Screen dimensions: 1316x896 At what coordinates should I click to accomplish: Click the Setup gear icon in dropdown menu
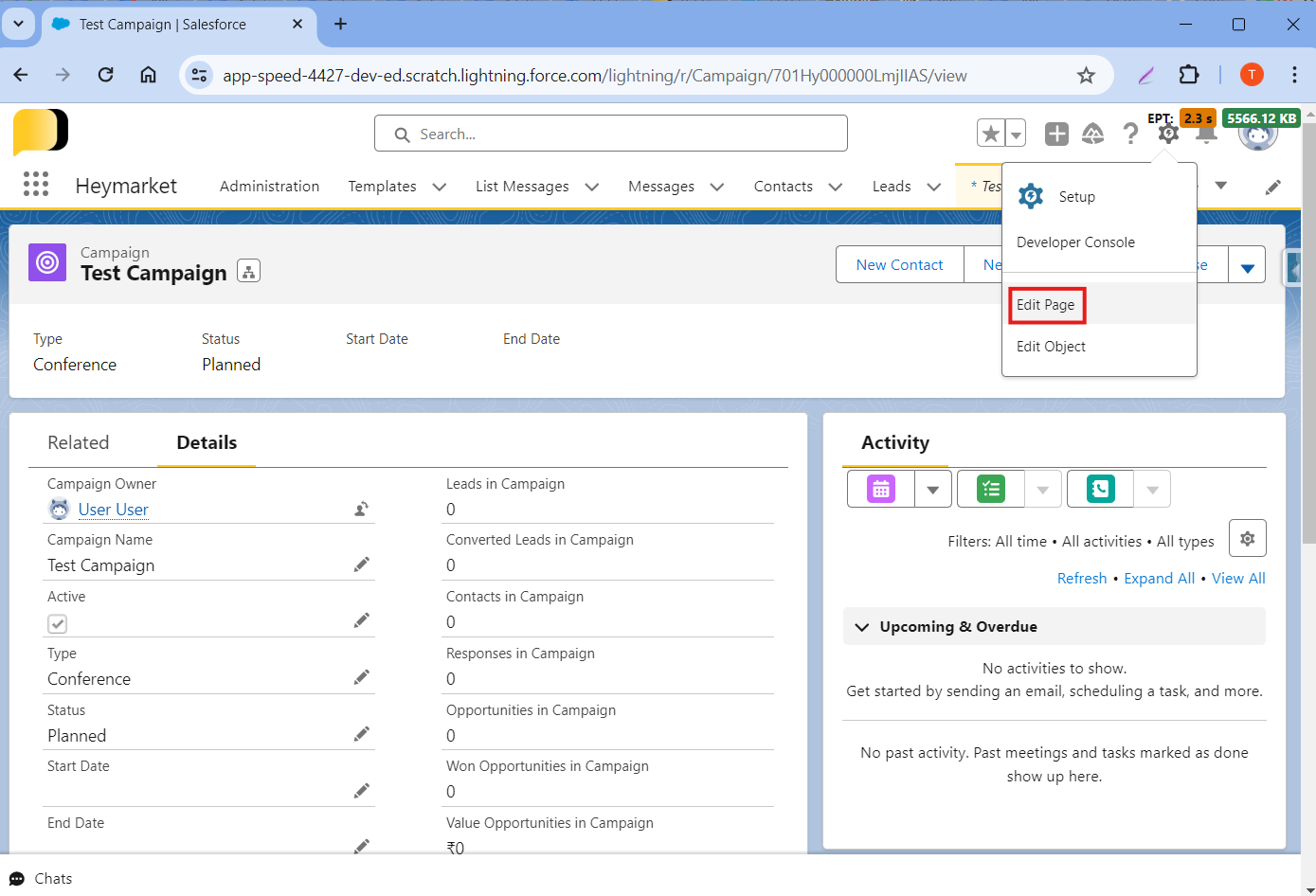(x=1031, y=196)
